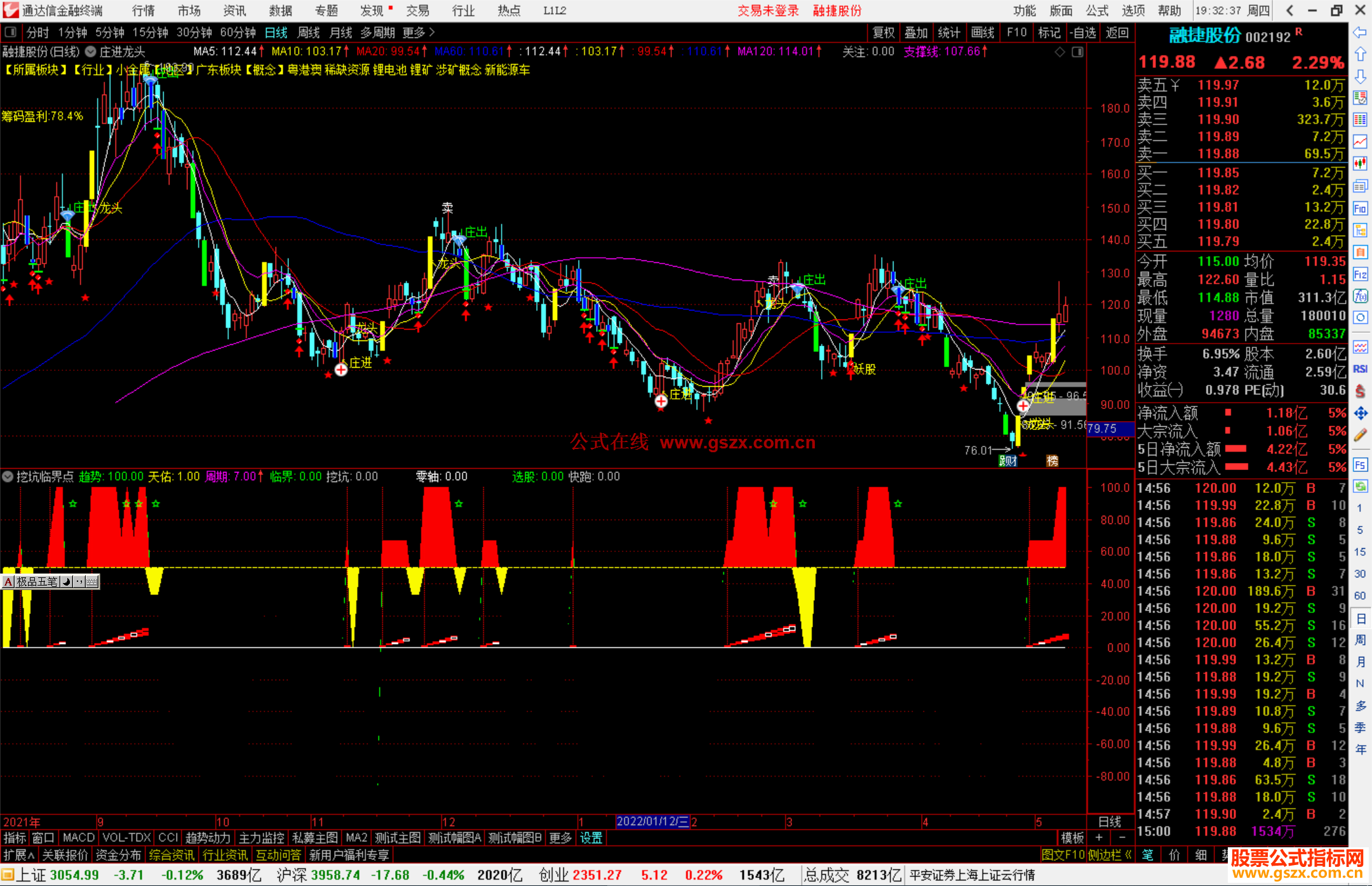1372x886 pixels.
Task: Switch to 15-minute period in sidebar
Action: pyautogui.click(x=1360, y=552)
